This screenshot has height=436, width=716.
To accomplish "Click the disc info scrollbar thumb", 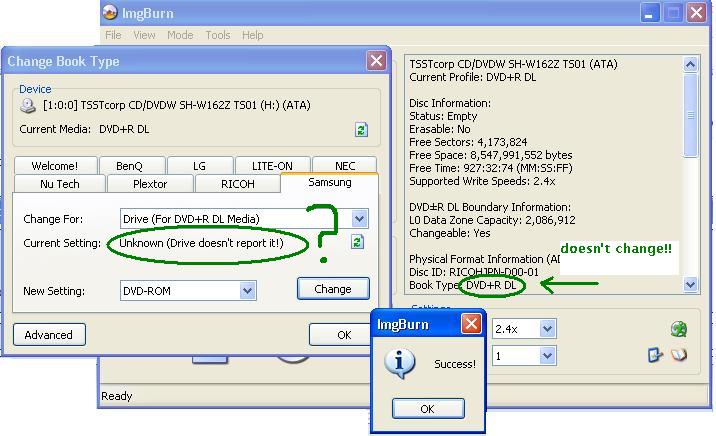I will 690,116.
